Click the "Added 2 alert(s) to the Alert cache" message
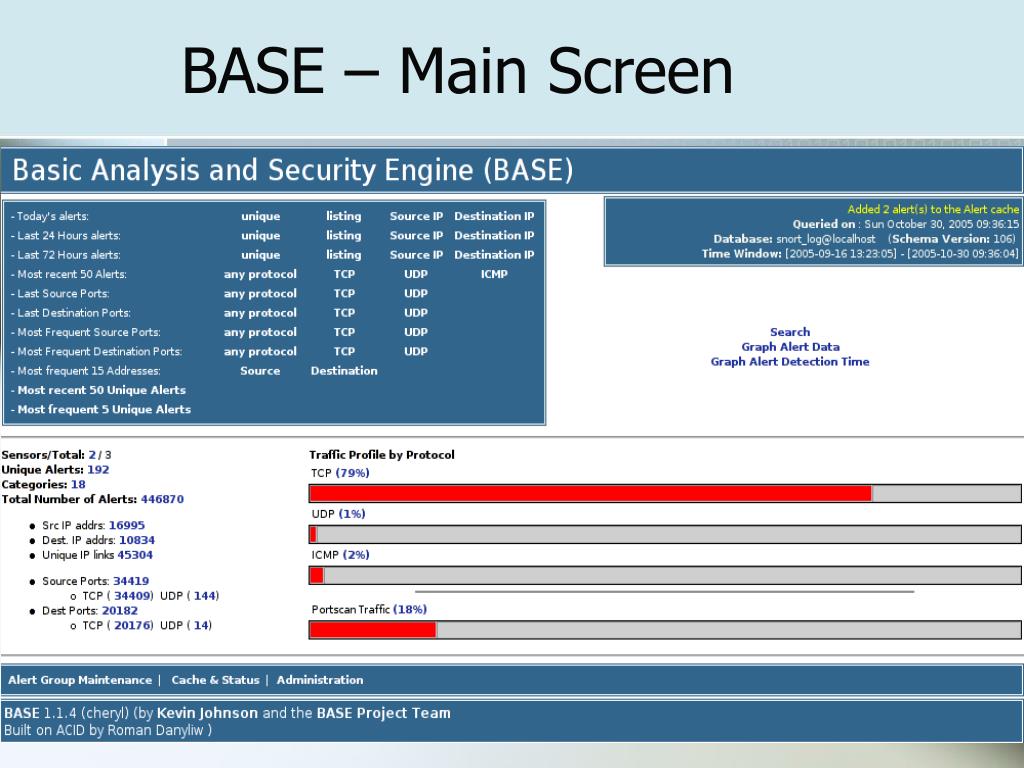1024x768 pixels. tap(933, 210)
